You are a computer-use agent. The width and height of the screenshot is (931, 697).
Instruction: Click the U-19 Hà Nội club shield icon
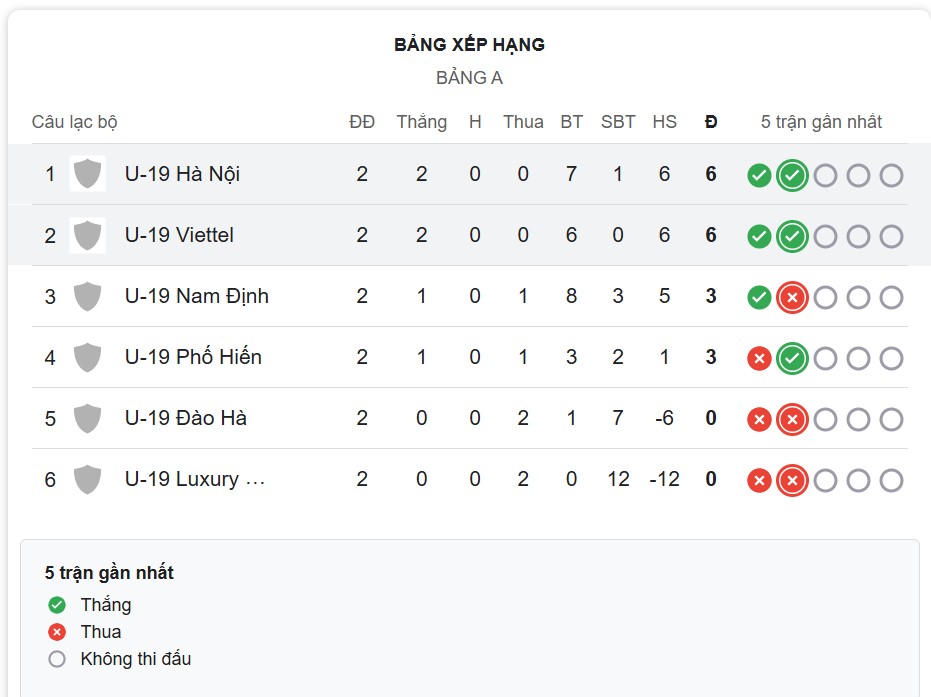point(87,173)
